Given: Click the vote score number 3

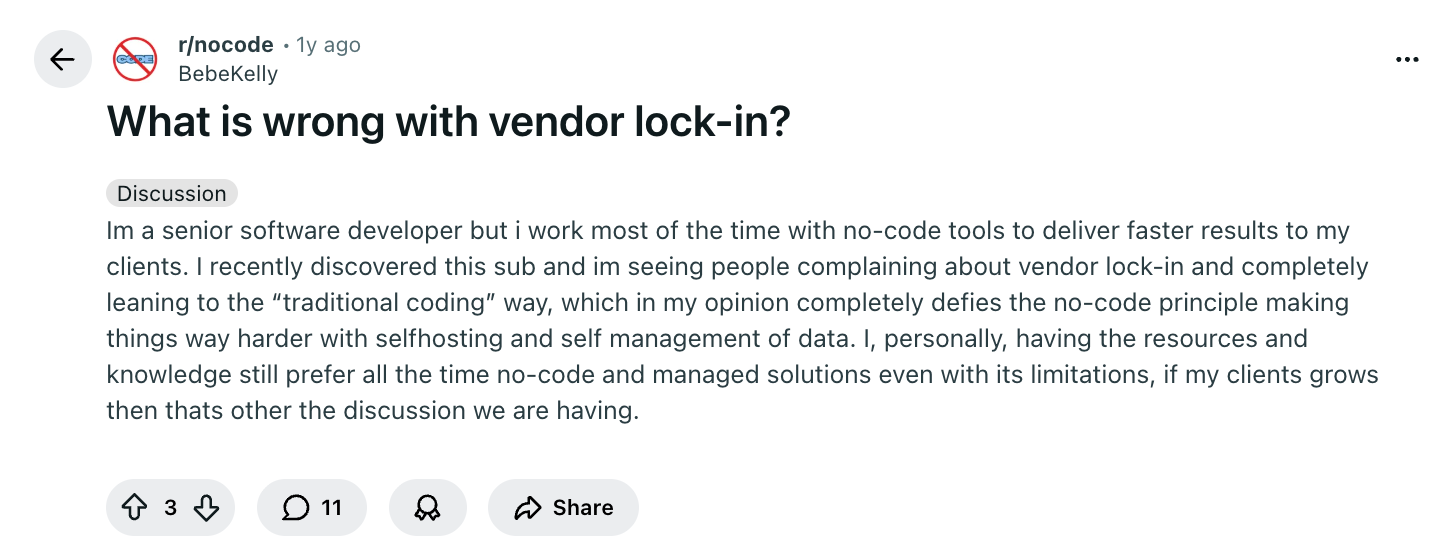Looking at the screenshot, I should click(x=170, y=508).
